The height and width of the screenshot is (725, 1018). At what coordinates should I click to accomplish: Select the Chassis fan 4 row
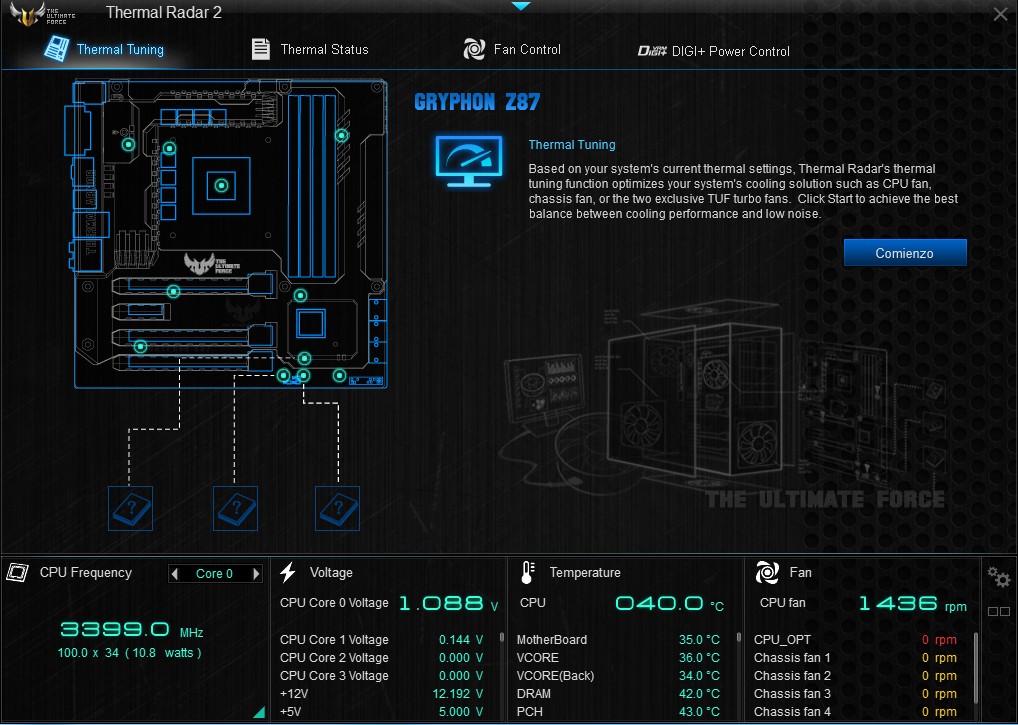coord(856,712)
